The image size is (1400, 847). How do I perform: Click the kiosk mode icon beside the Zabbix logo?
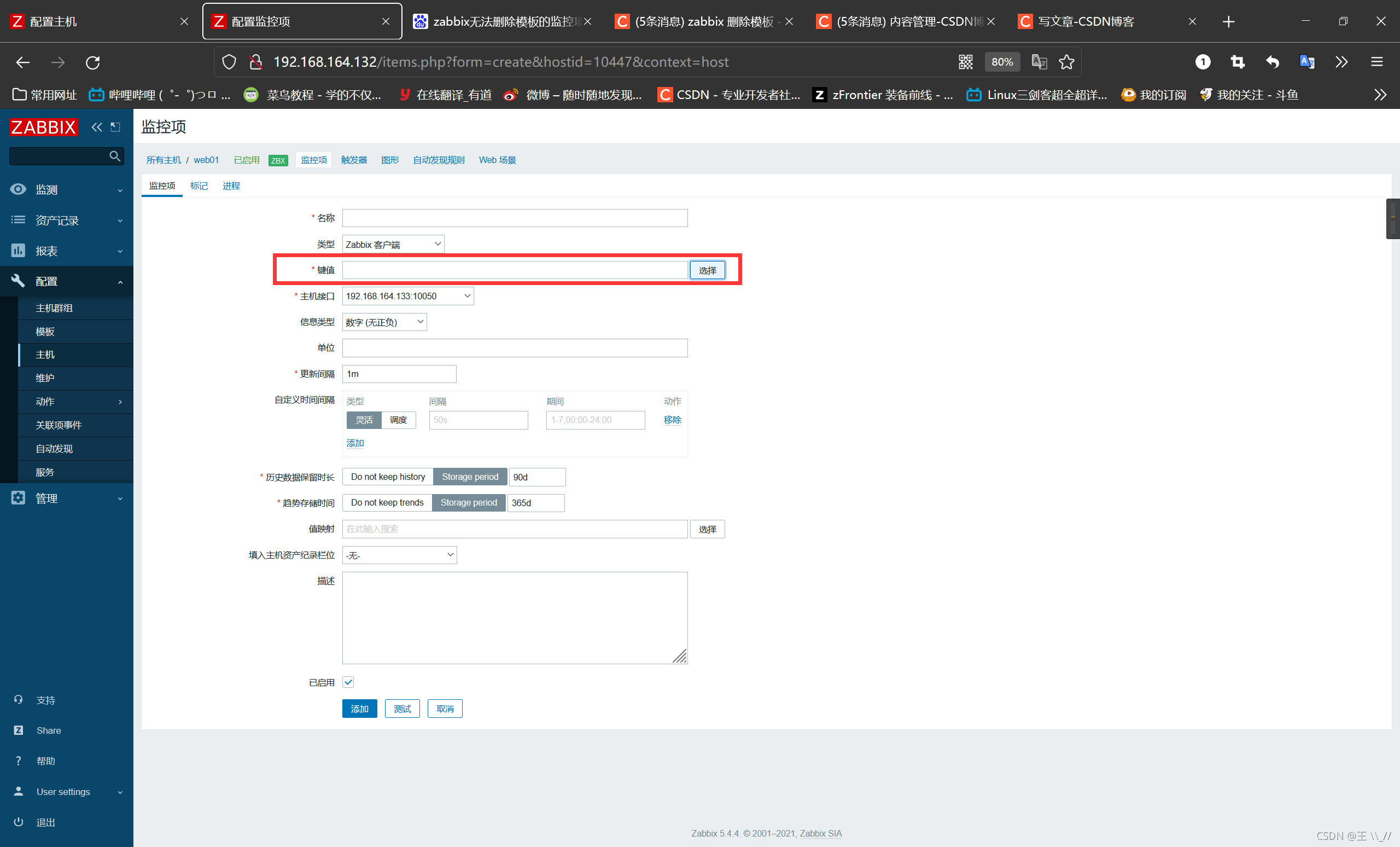pyautogui.click(x=115, y=127)
